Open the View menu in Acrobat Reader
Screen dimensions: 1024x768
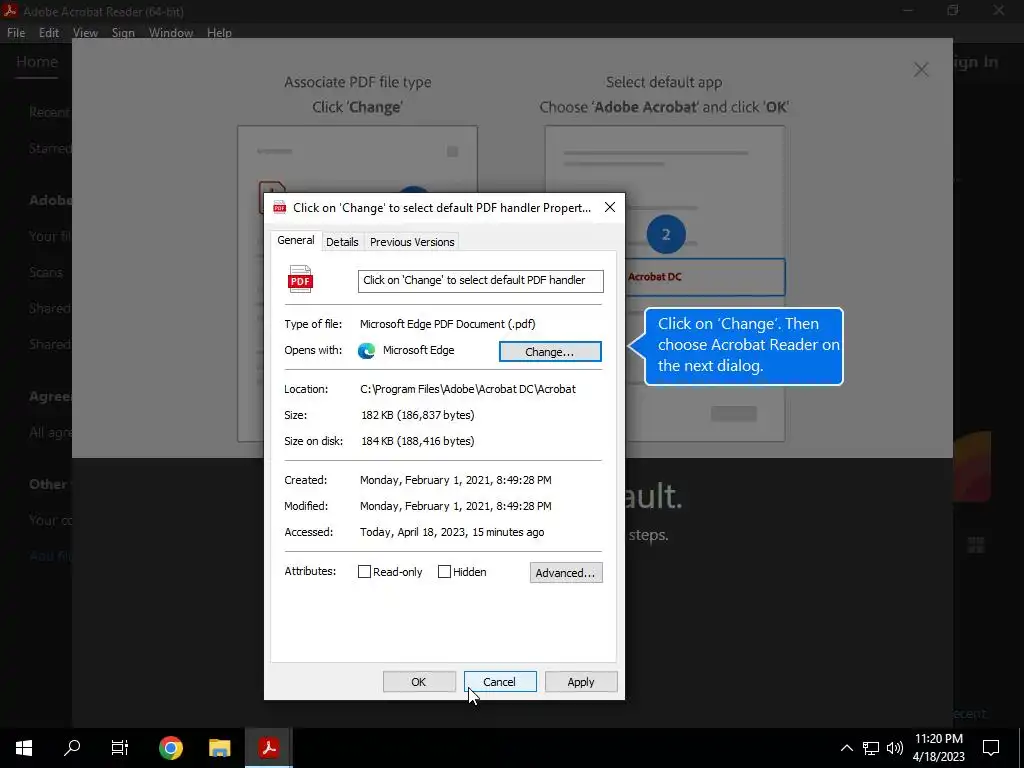[x=86, y=33]
